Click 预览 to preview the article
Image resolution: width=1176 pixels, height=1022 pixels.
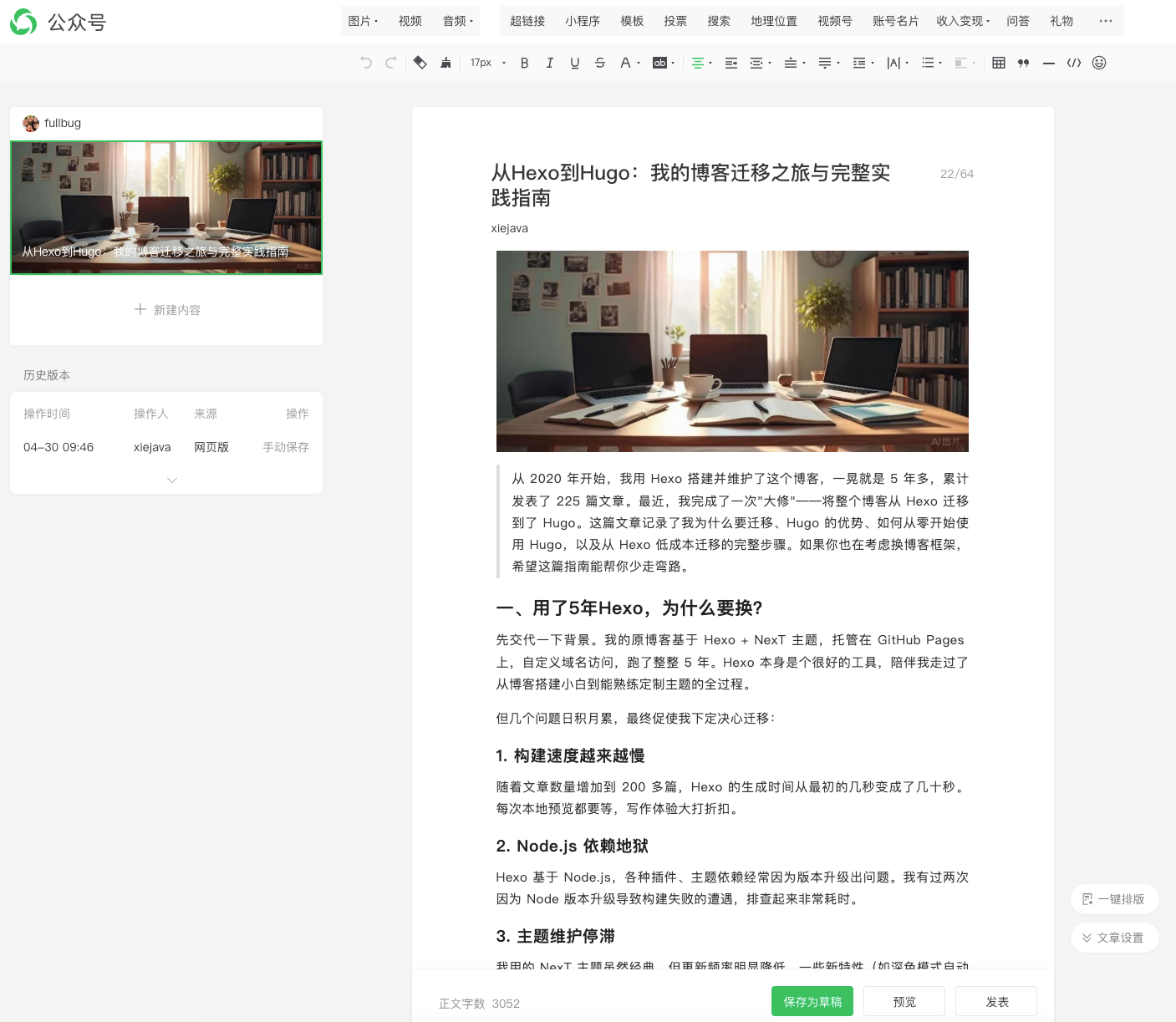tap(904, 1000)
